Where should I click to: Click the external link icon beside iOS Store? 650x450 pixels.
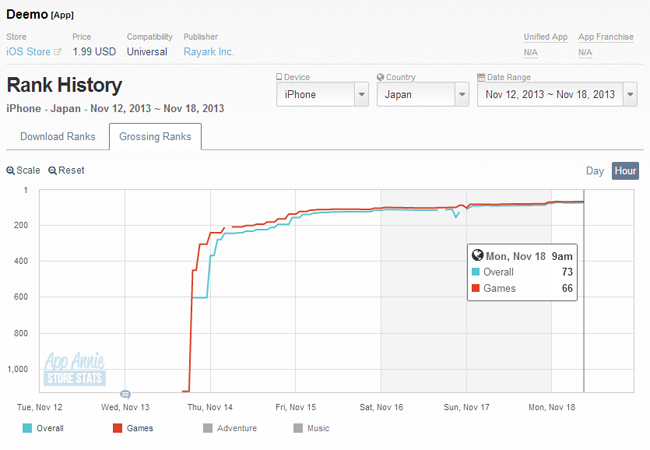[58, 52]
